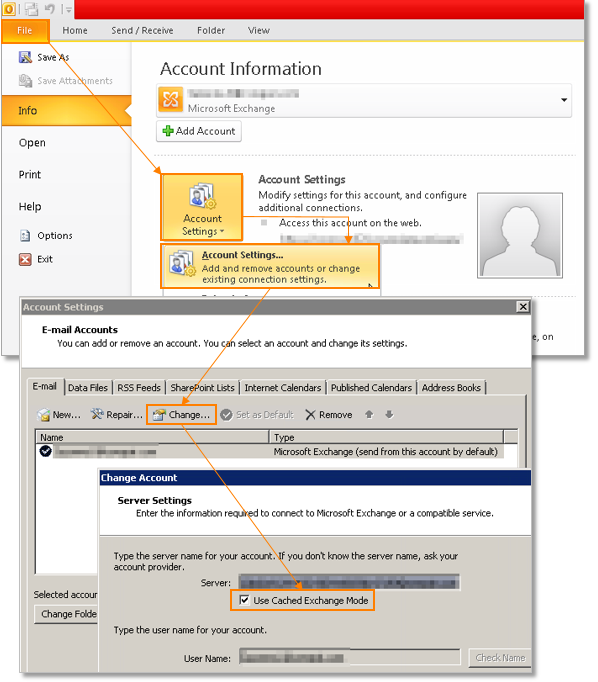This screenshot has width=598, height=682.
Task: Open the View ribbon tab
Action: tap(259, 30)
